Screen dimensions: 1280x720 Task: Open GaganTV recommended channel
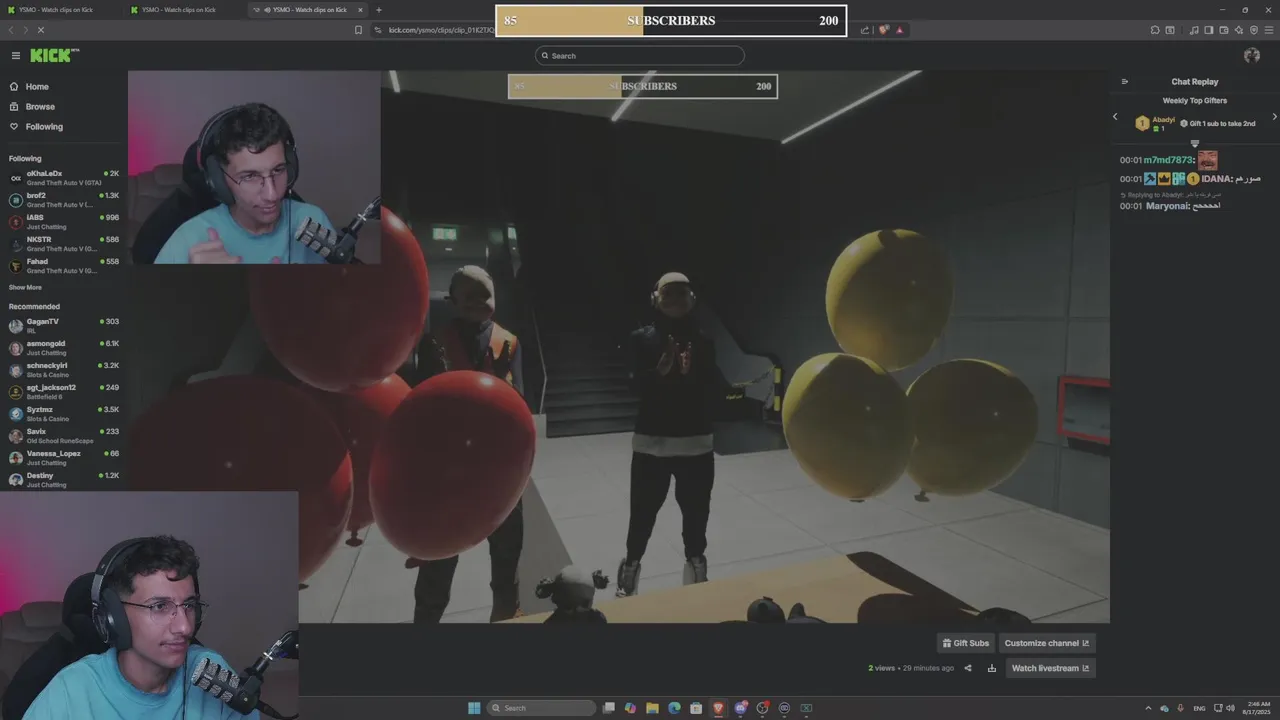pos(64,326)
